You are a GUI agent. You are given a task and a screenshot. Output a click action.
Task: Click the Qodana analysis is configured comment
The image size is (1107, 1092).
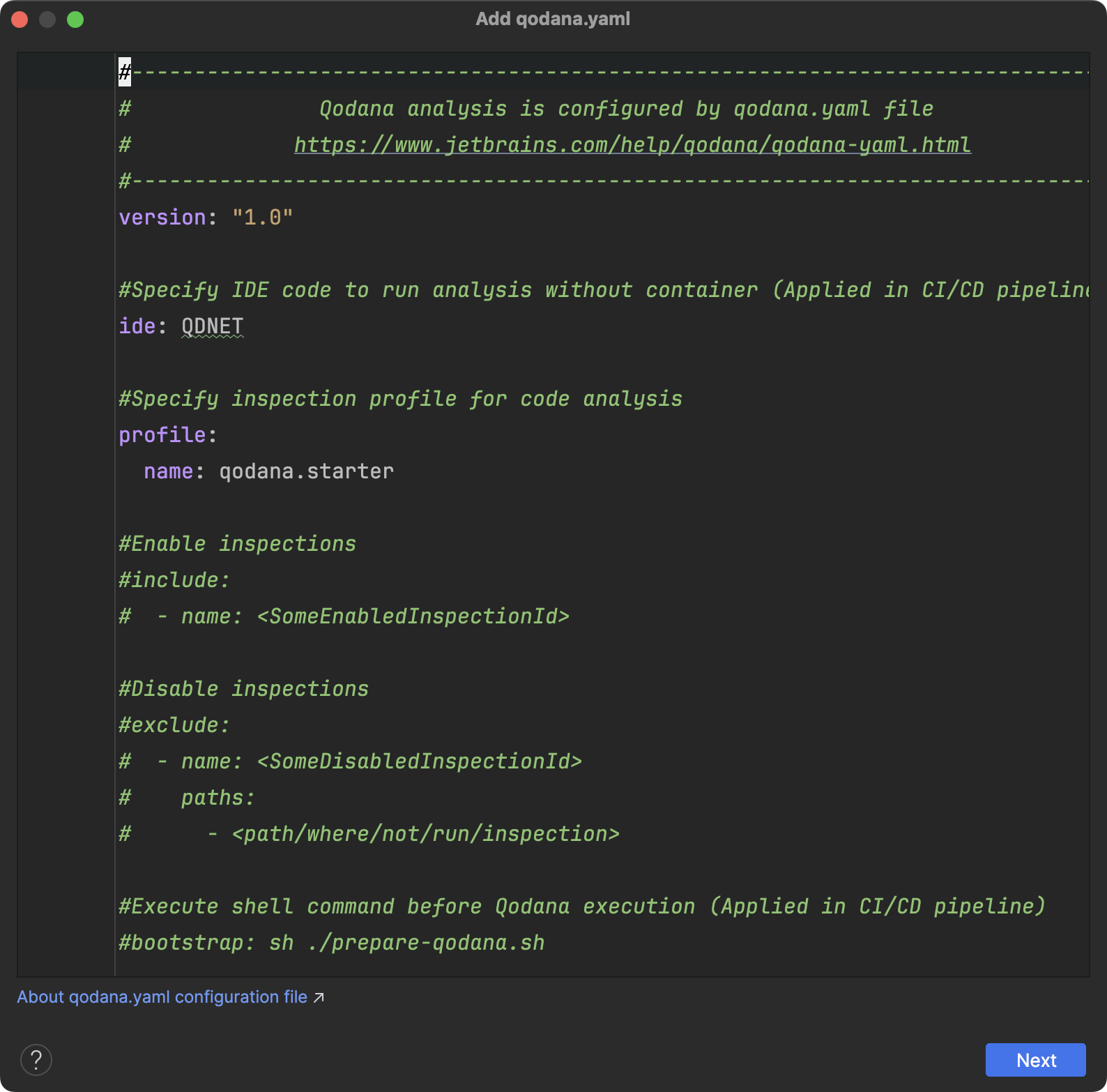pyautogui.click(x=626, y=109)
